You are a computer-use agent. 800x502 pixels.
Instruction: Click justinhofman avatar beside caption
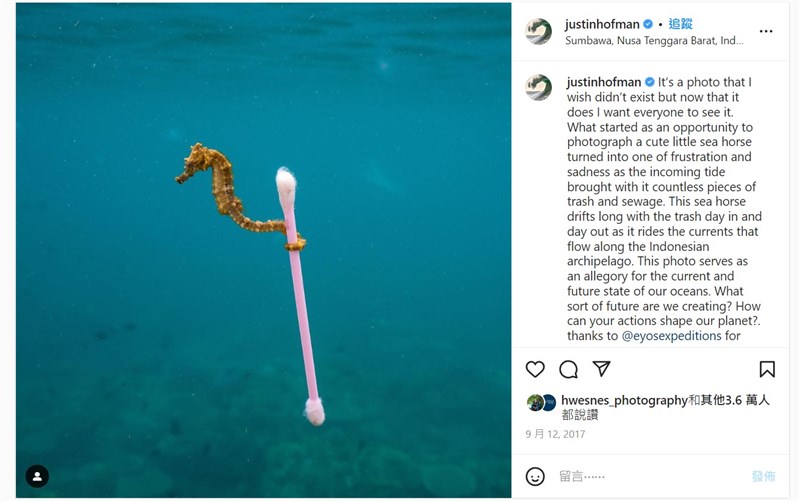[x=539, y=87]
